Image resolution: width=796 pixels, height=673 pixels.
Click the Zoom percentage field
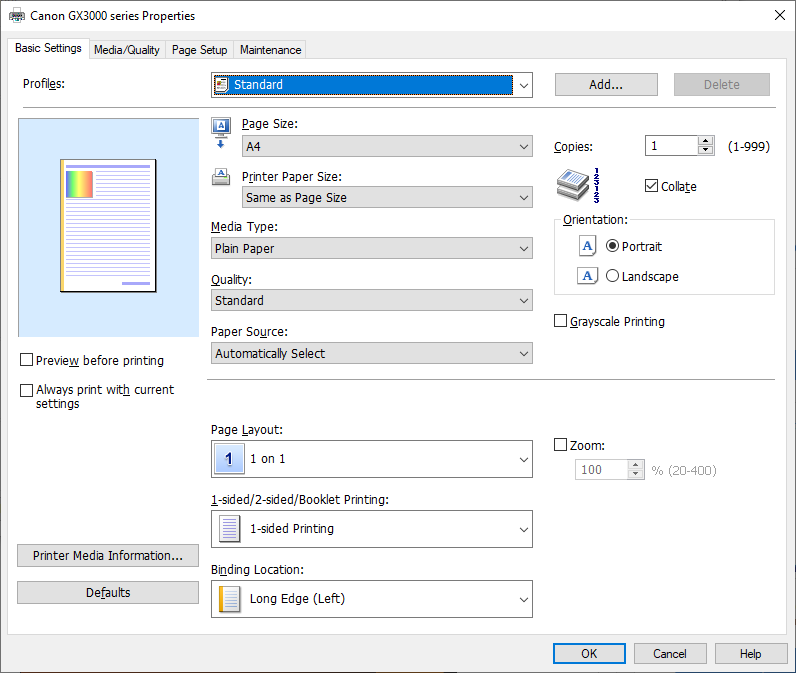[602, 469]
